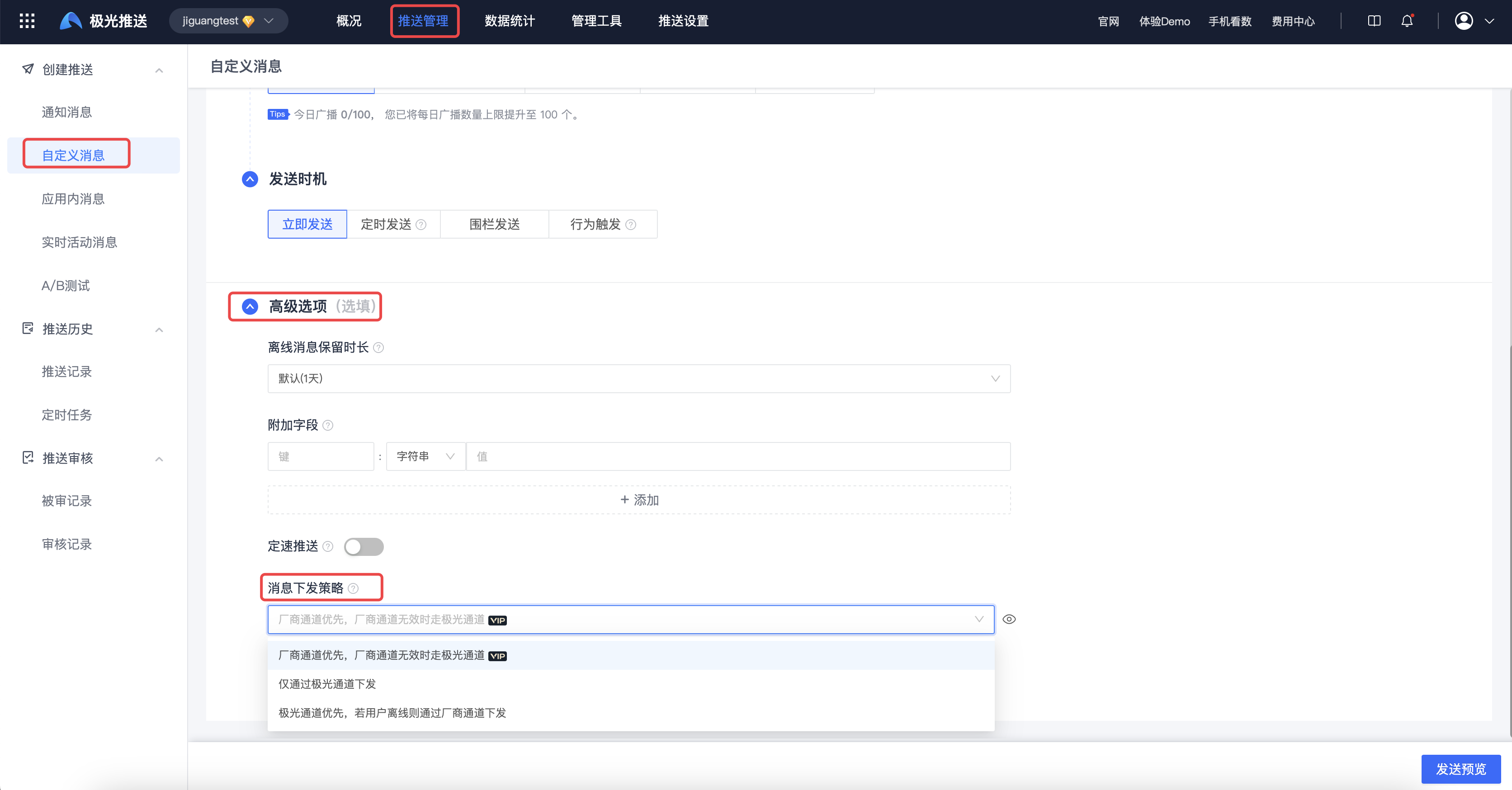
Task: Open the 官网 link
Action: pyautogui.click(x=1108, y=22)
